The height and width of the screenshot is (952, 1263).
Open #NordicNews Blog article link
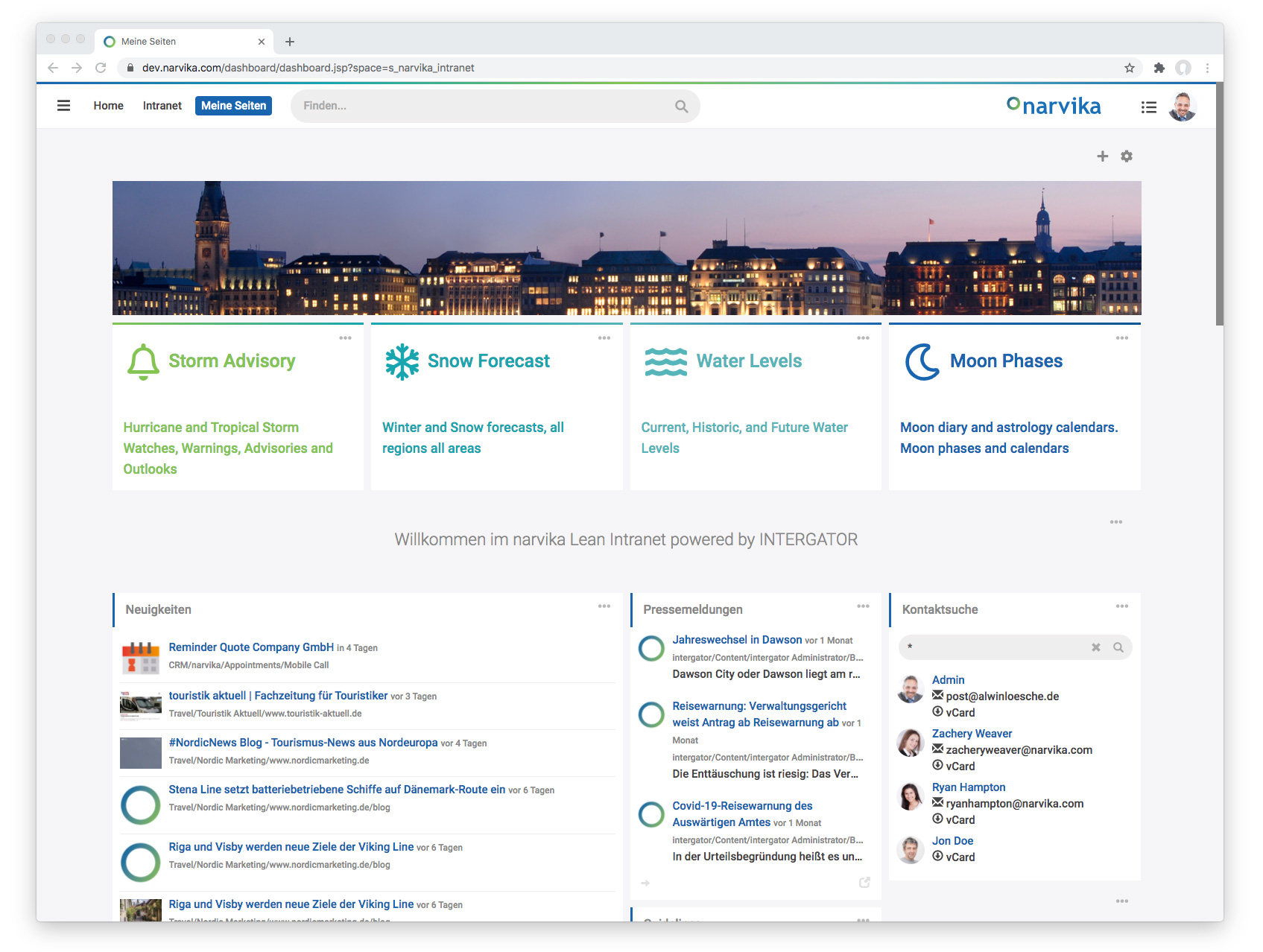click(303, 743)
